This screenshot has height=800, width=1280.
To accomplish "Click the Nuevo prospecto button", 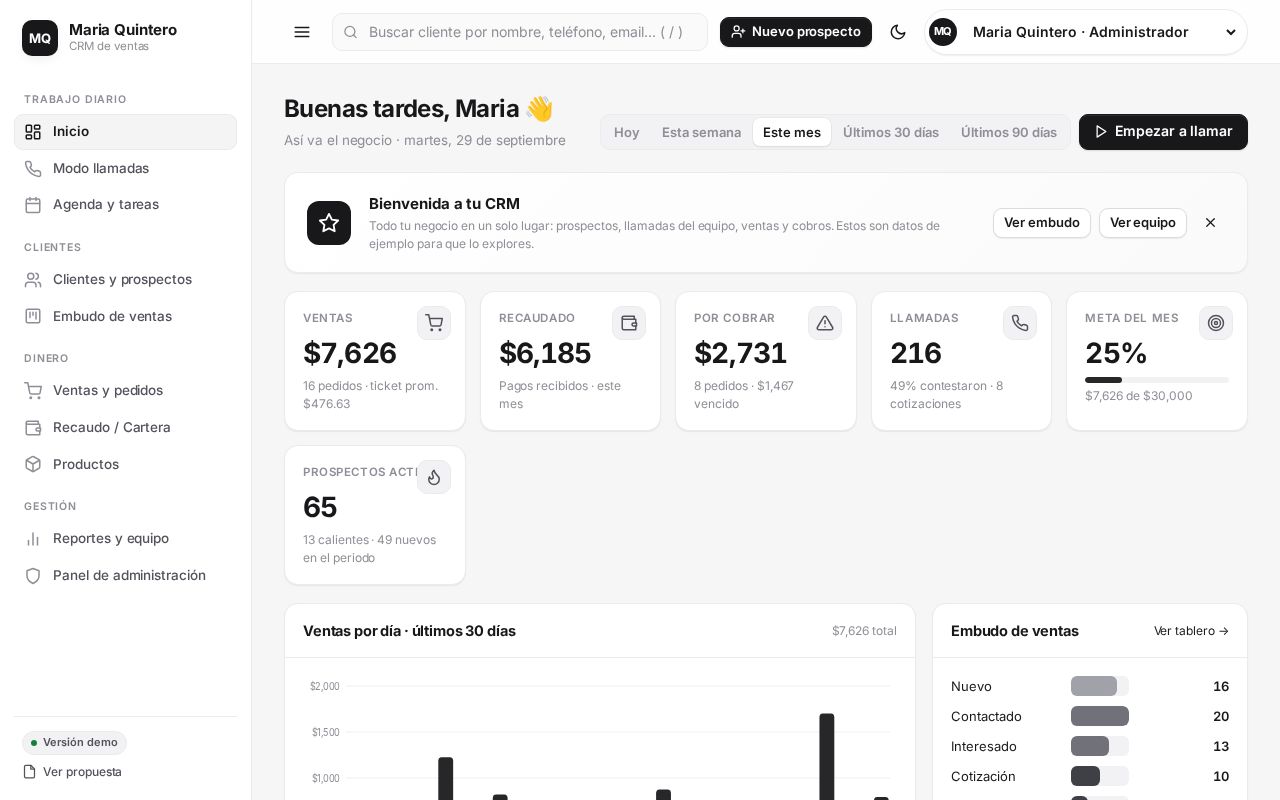I will click(796, 32).
